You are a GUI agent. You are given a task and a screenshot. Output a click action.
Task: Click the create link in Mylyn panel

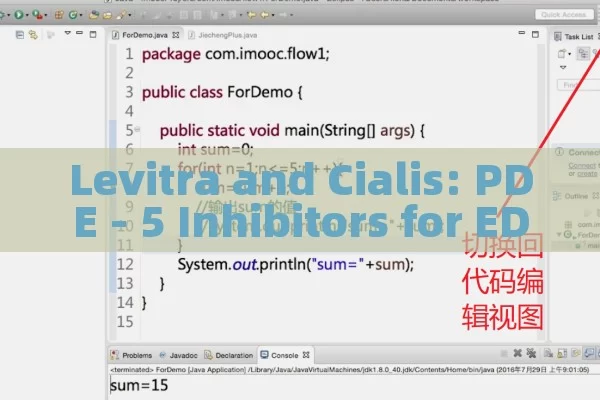[x=587, y=174]
